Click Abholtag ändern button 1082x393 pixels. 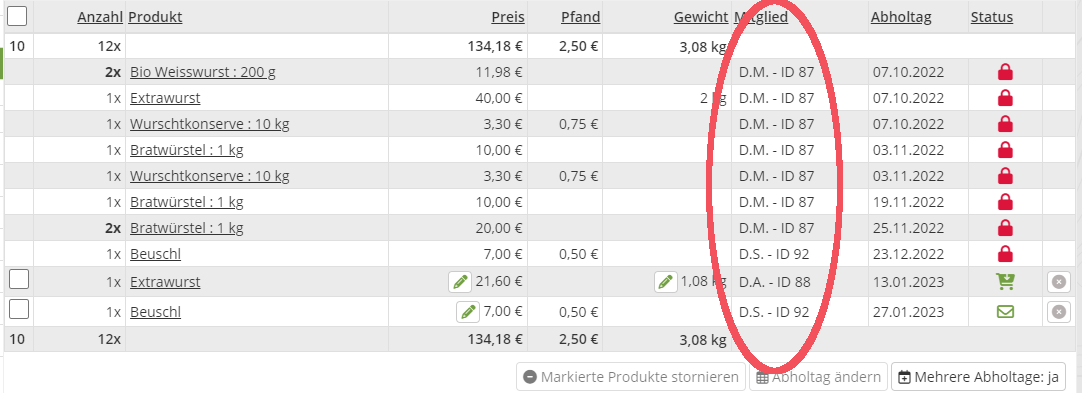tap(818, 377)
